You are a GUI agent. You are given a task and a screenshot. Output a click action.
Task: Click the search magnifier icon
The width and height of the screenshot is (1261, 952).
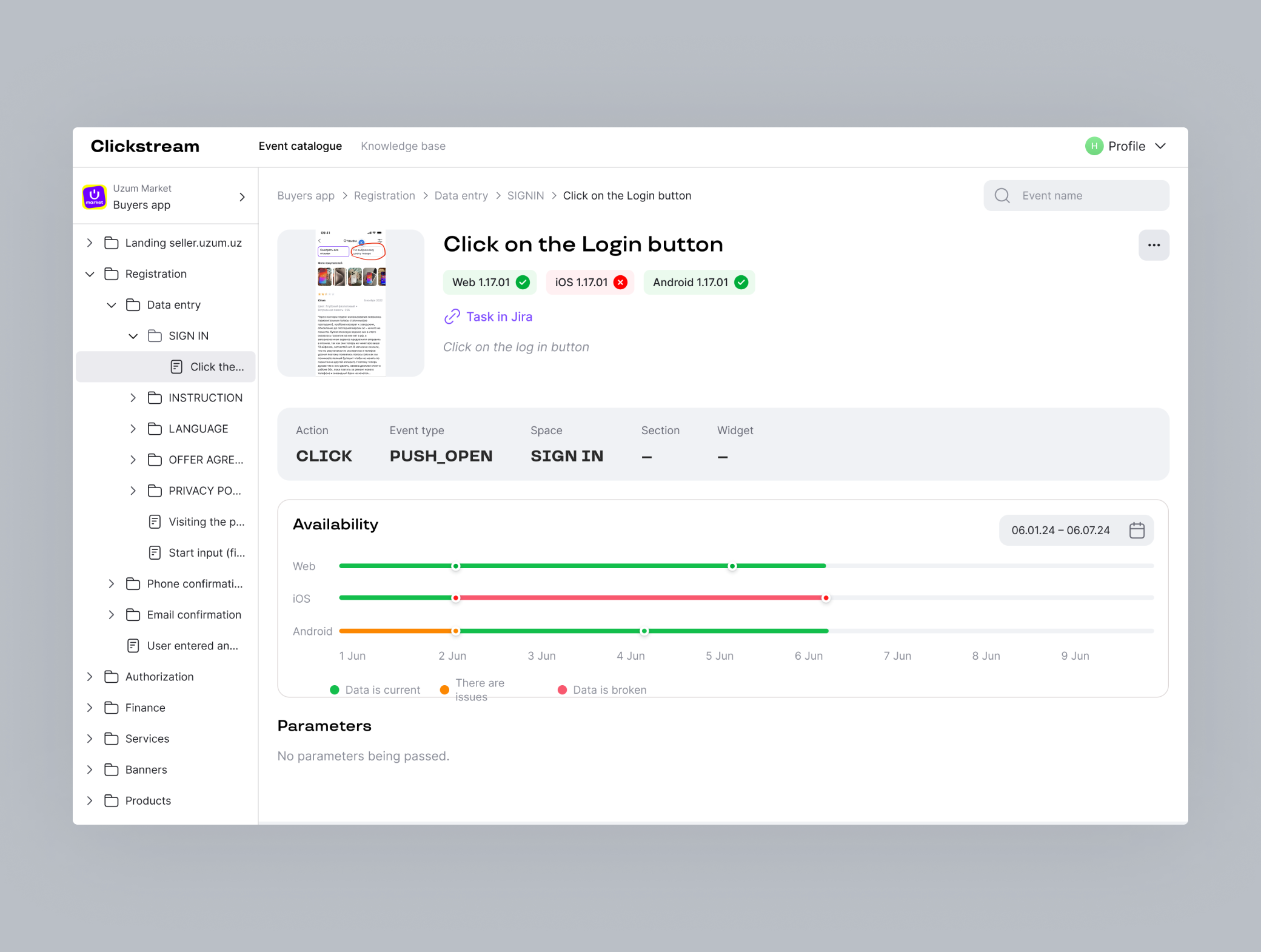(x=1002, y=195)
